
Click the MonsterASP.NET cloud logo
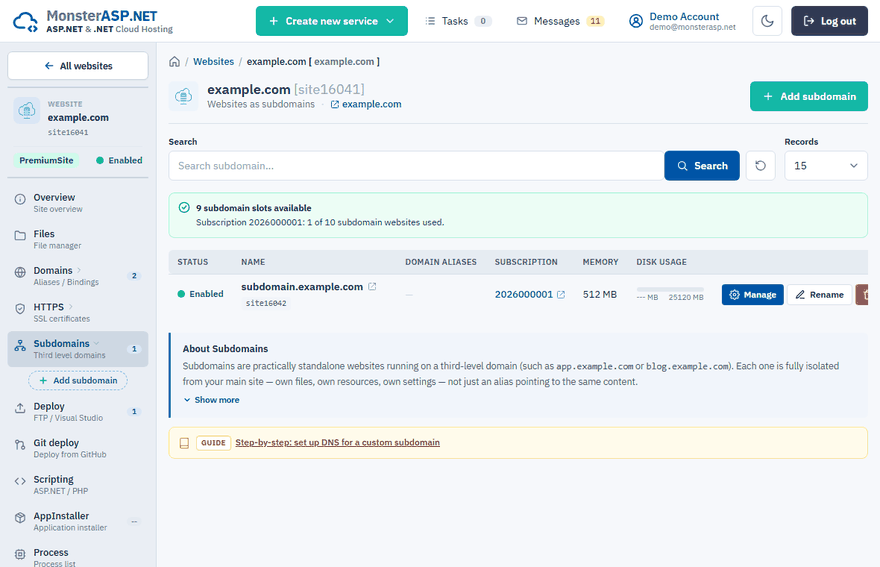point(25,21)
